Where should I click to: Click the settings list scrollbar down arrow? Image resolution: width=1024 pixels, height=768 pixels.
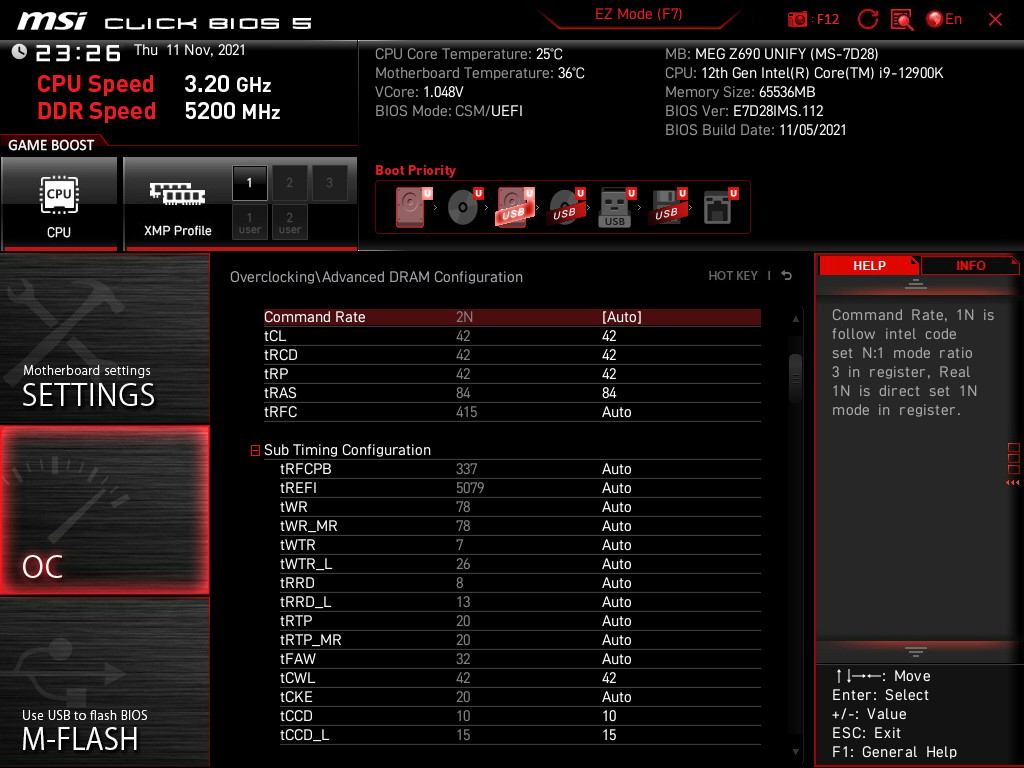[x=795, y=752]
